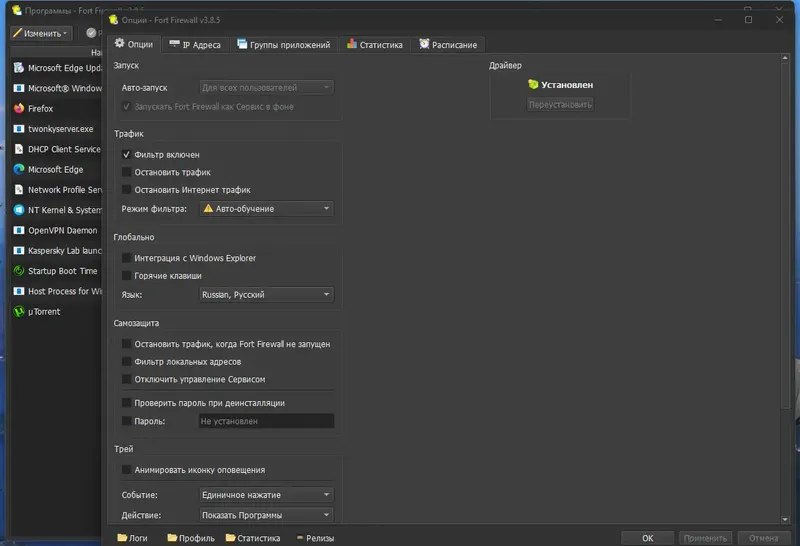800x546 pixels.
Task: Click the µTorrent icon in Programs list
Action: [19, 311]
